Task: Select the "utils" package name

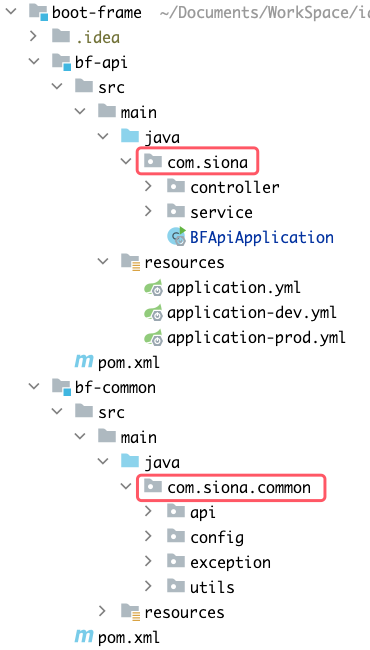Action: tap(213, 587)
